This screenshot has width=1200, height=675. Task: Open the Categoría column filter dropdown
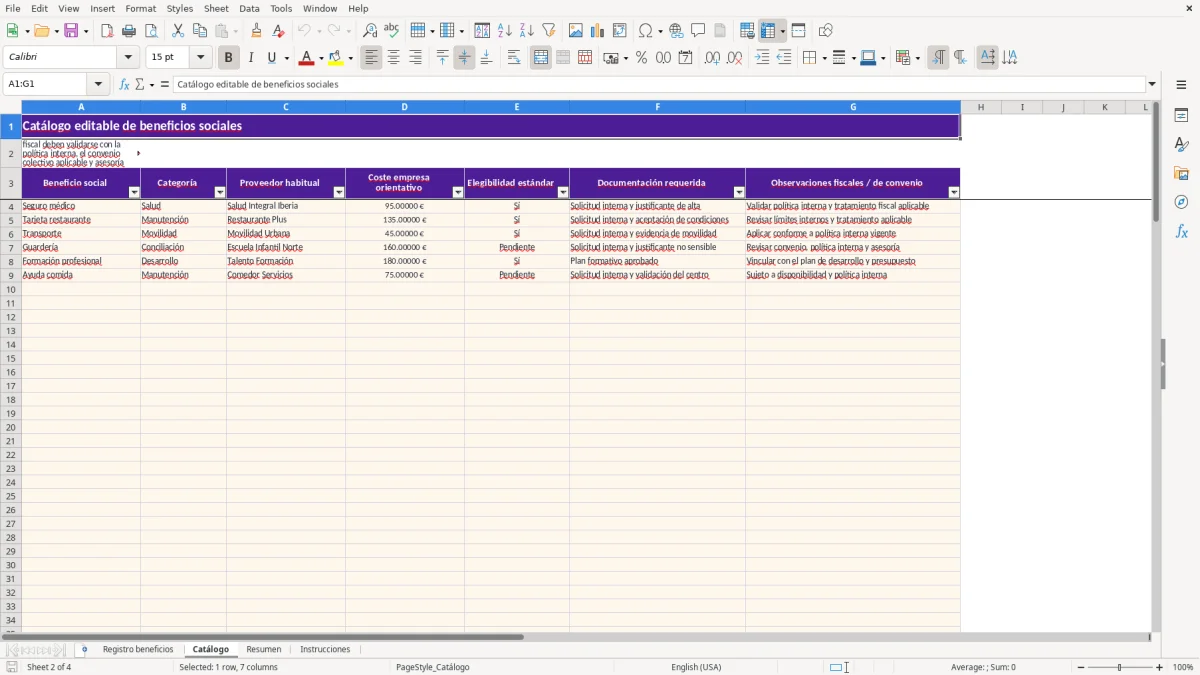pos(220,192)
